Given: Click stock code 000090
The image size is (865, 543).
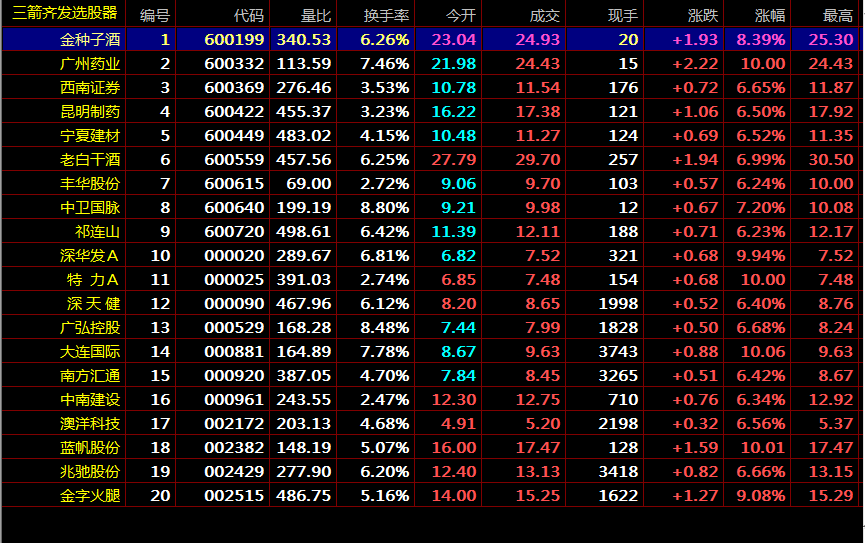Looking at the screenshot, I should click(x=234, y=304).
